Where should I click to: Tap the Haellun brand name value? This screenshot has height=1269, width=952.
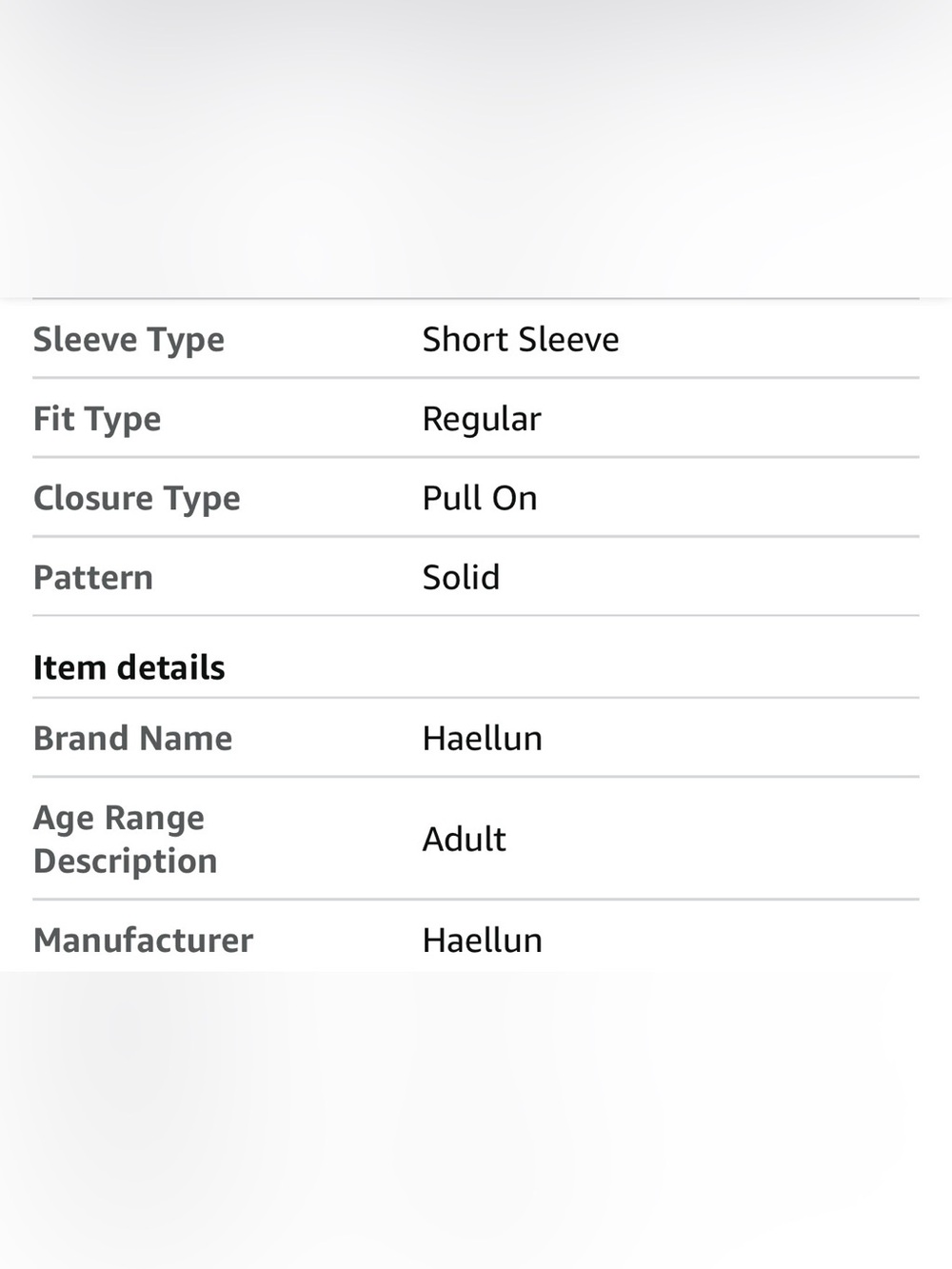tap(483, 738)
